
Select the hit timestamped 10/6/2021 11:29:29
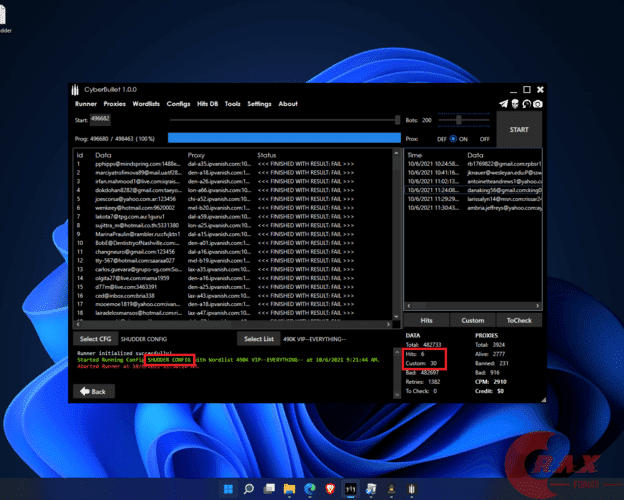[x=473, y=199]
